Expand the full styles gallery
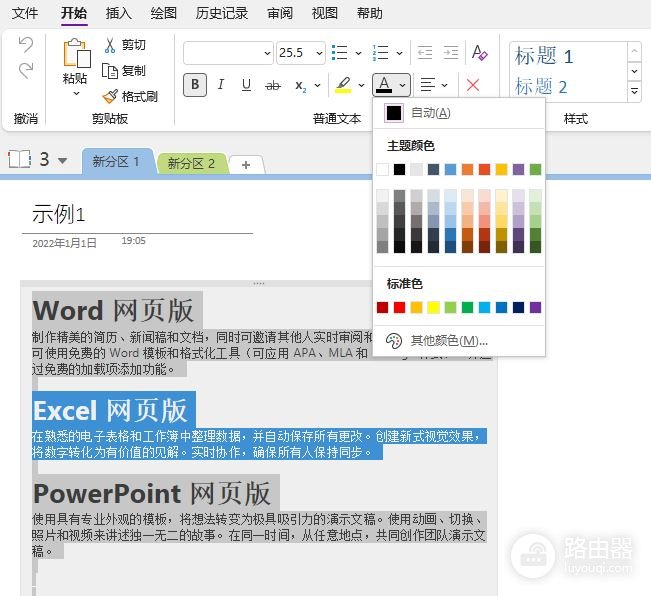Viewport: 651px width, 596px height. (x=634, y=90)
